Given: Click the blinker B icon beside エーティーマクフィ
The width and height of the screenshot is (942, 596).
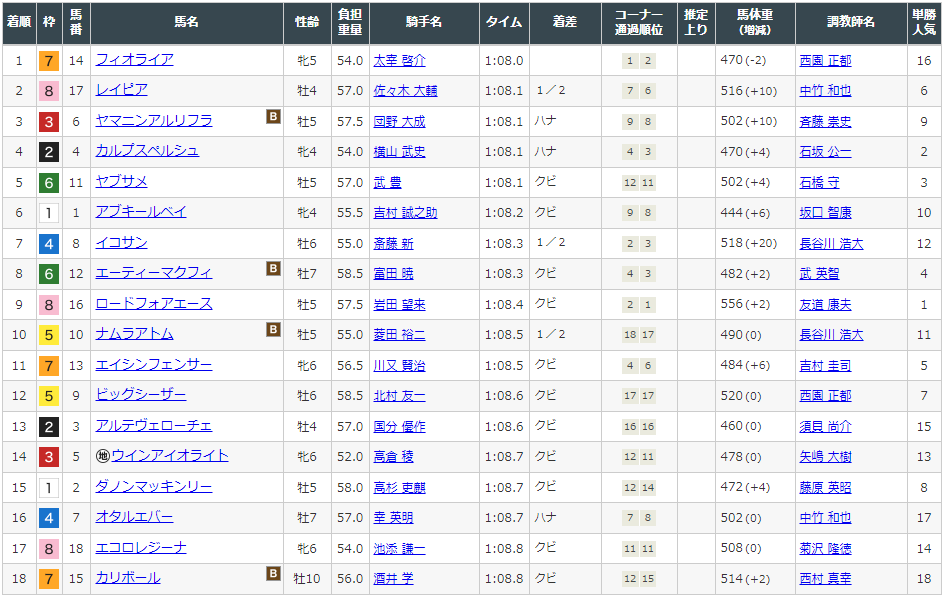Looking at the screenshot, I should click(x=273, y=269).
